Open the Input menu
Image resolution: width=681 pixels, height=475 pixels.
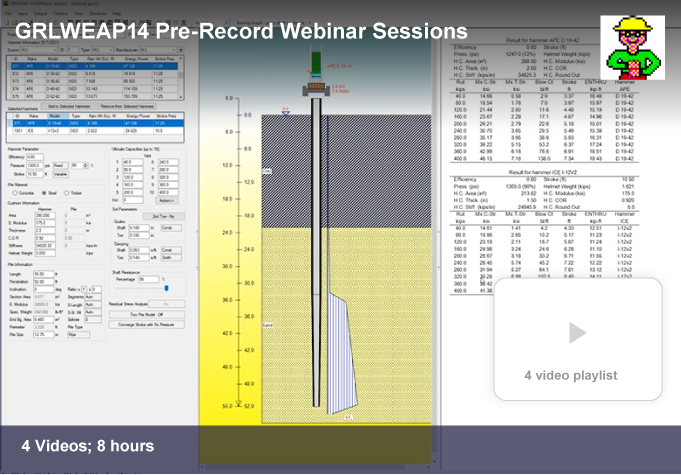[23, 13]
